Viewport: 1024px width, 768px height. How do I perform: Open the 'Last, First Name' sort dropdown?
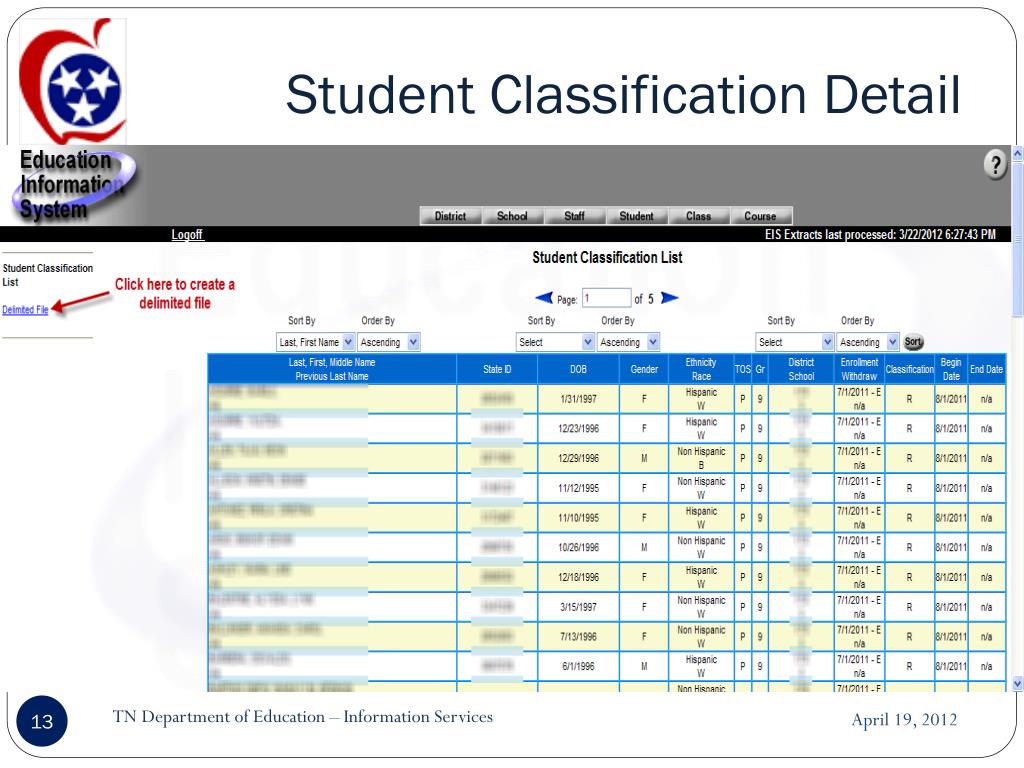(315, 342)
